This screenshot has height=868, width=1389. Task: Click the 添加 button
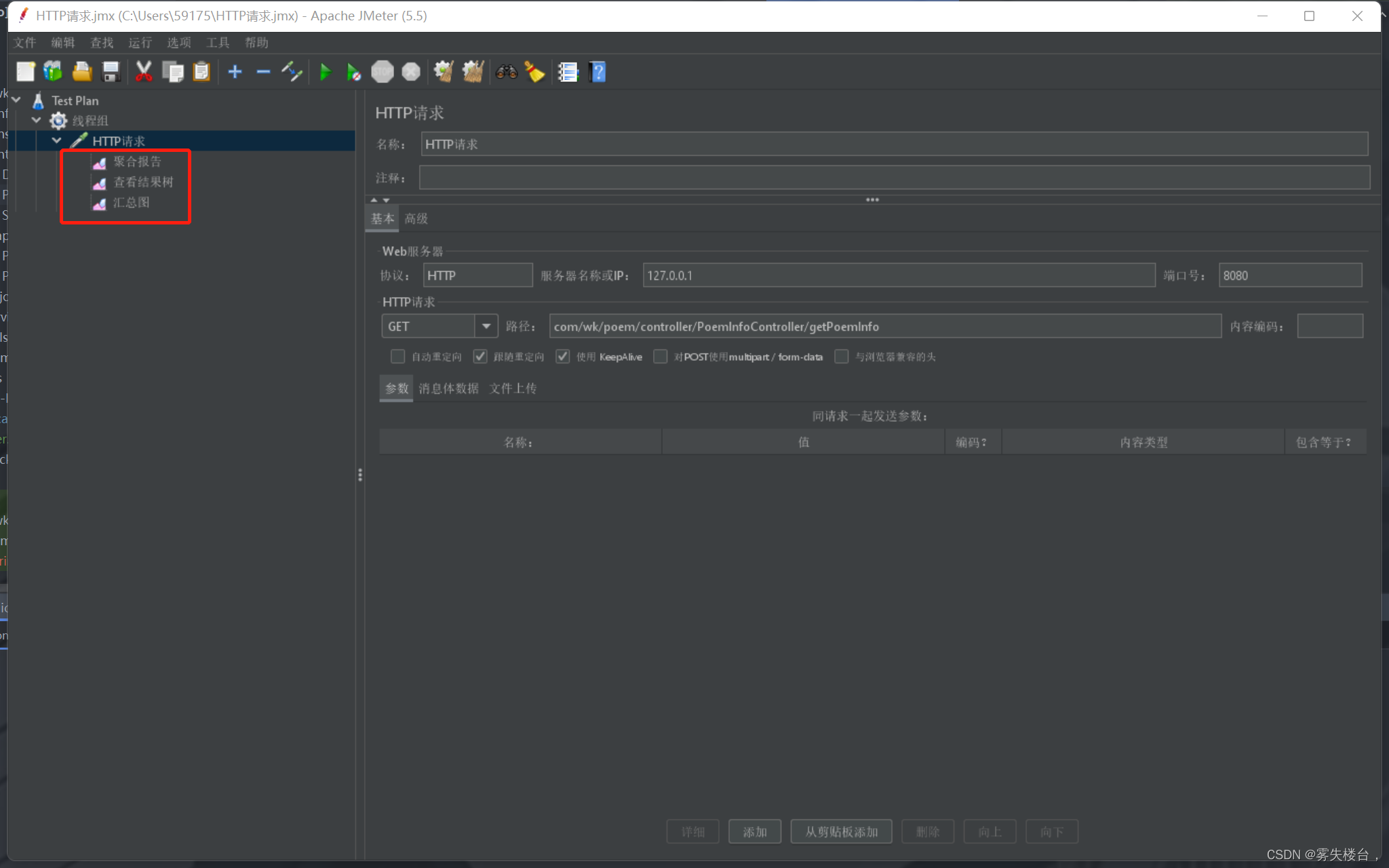pyautogui.click(x=755, y=832)
